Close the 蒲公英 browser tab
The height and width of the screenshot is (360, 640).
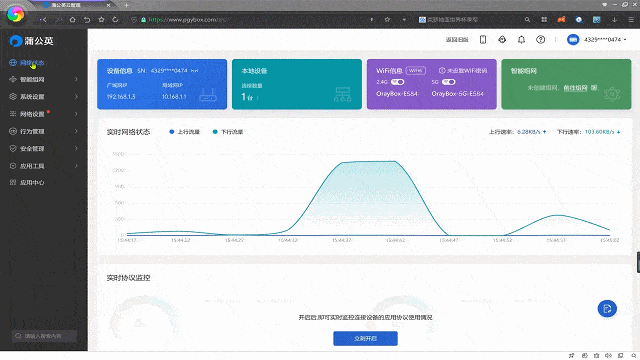click(x=108, y=5)
